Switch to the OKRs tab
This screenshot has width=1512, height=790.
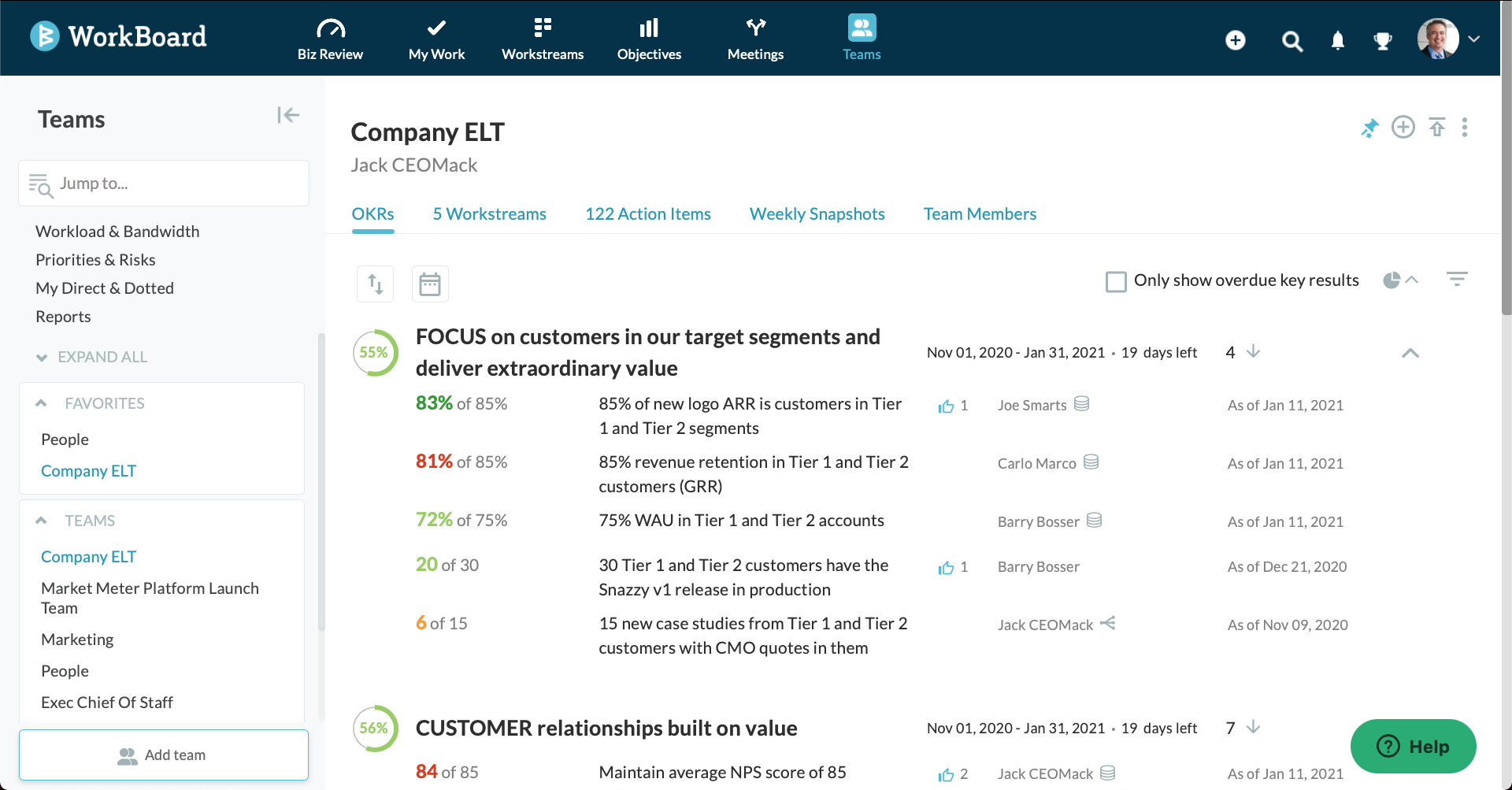click(x=372, y=214)
